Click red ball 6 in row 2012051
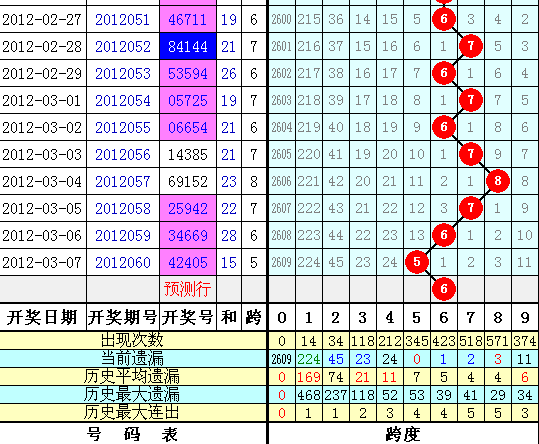The width and height of the screenshot is (539, 444). [x=444, y=19]
